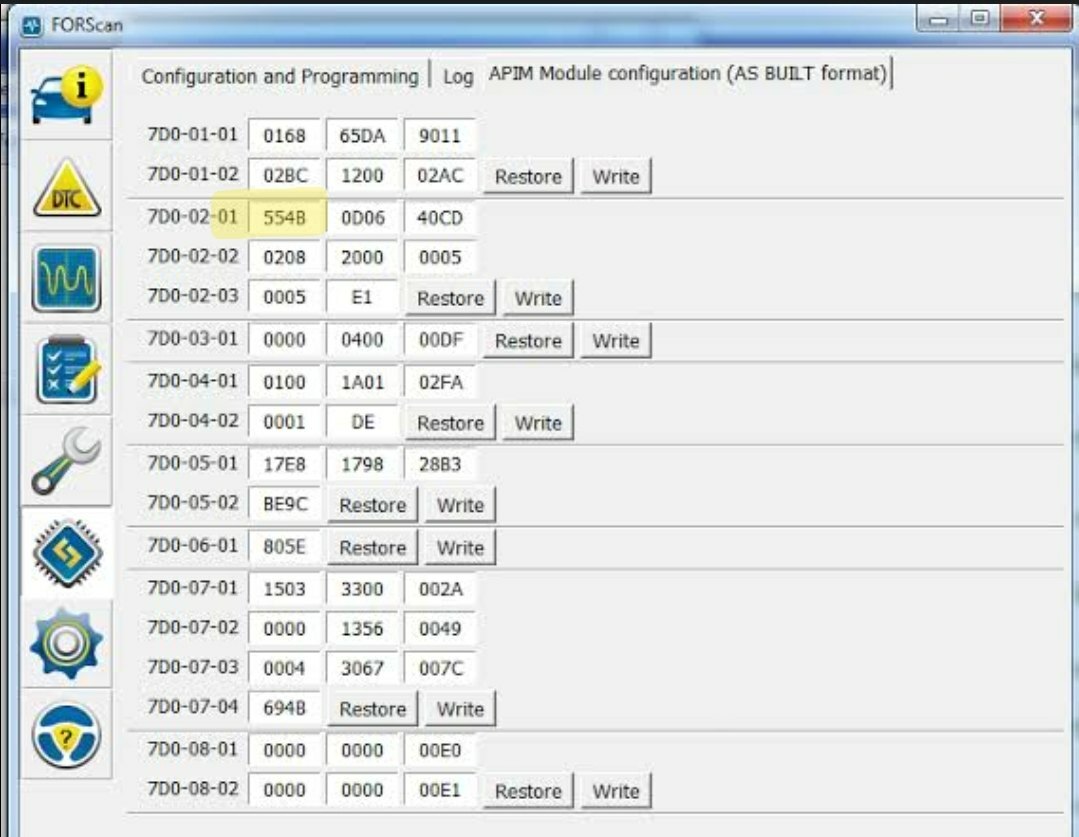Open the checklist tests section
Viewport: 1079px width, 837px height.
(67, 370)
